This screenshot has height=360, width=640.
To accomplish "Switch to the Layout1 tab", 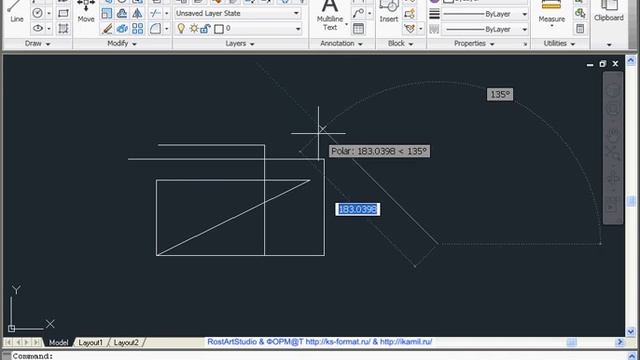I will click(90, 342).
